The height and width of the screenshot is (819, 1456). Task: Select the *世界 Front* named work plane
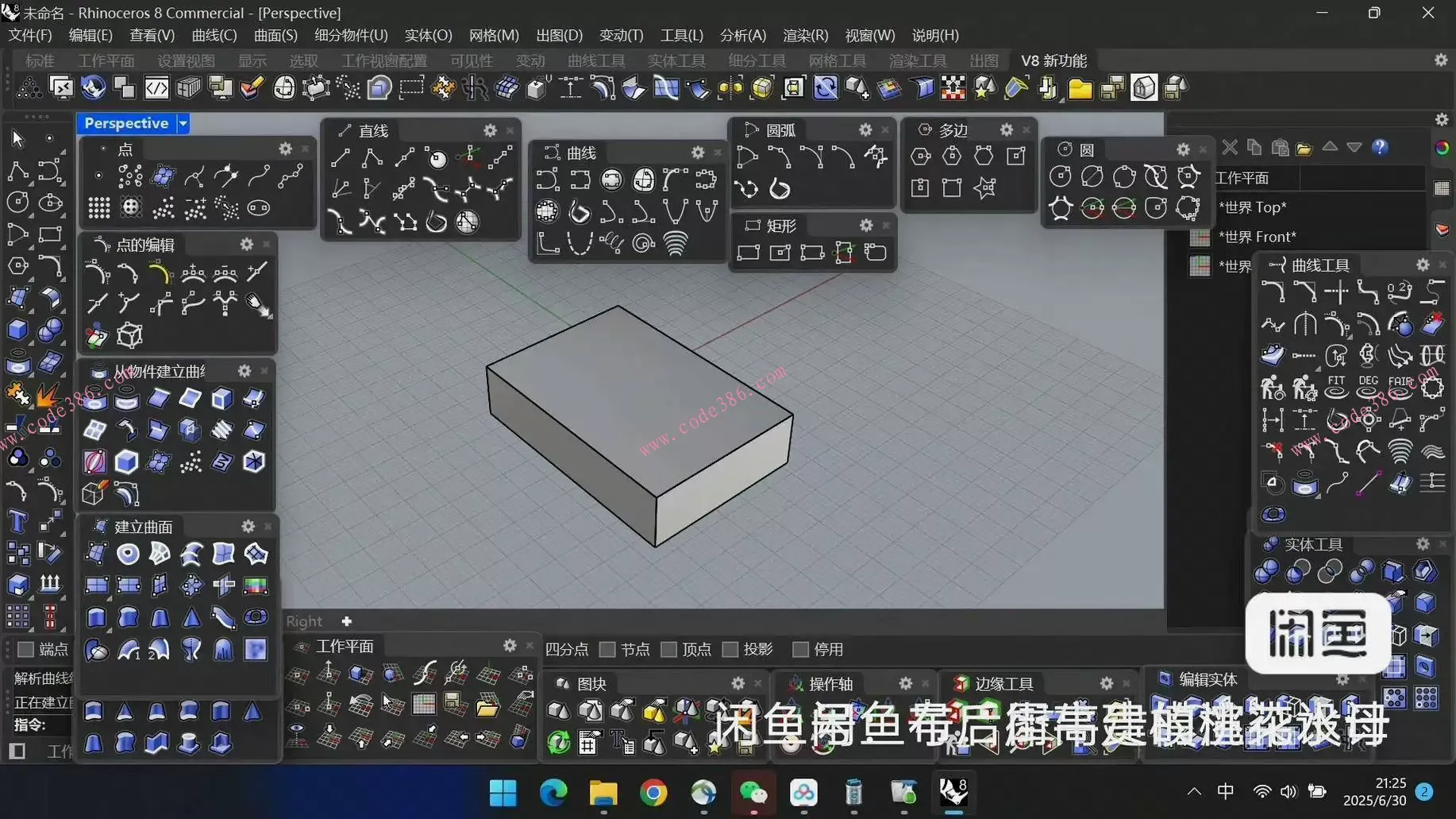1257,237
